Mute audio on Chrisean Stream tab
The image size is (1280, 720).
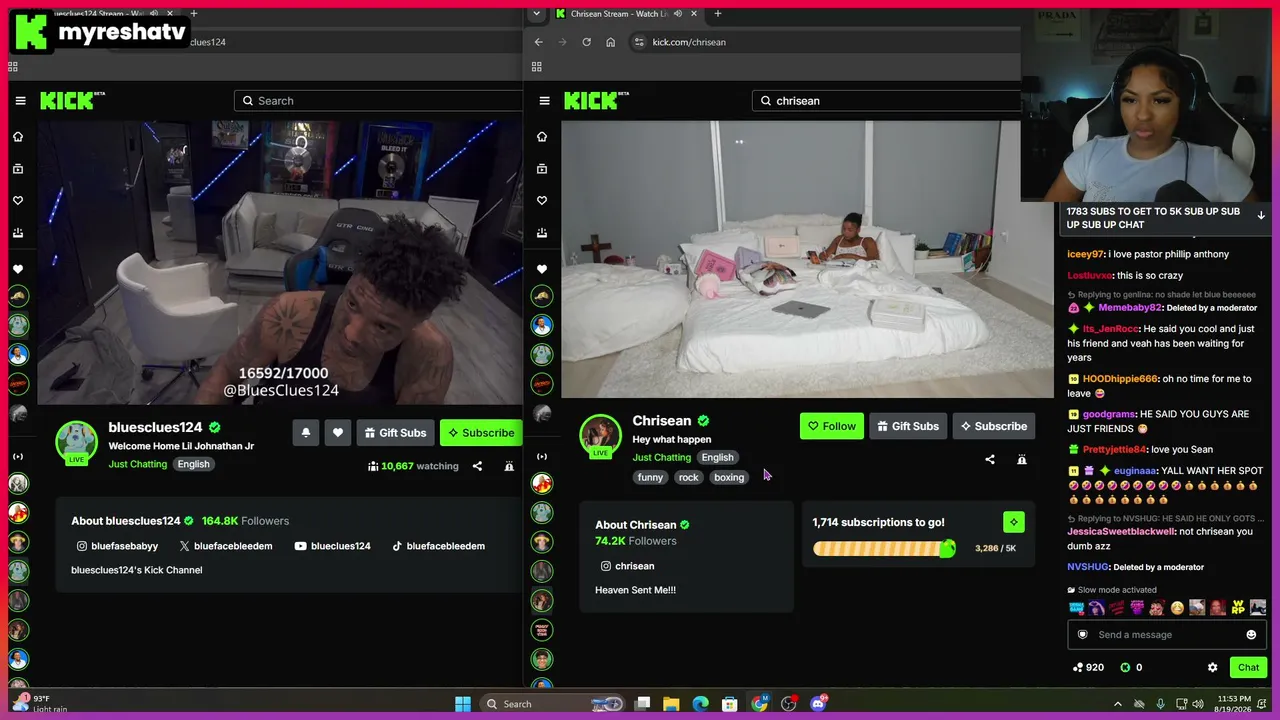pos(679,14)
